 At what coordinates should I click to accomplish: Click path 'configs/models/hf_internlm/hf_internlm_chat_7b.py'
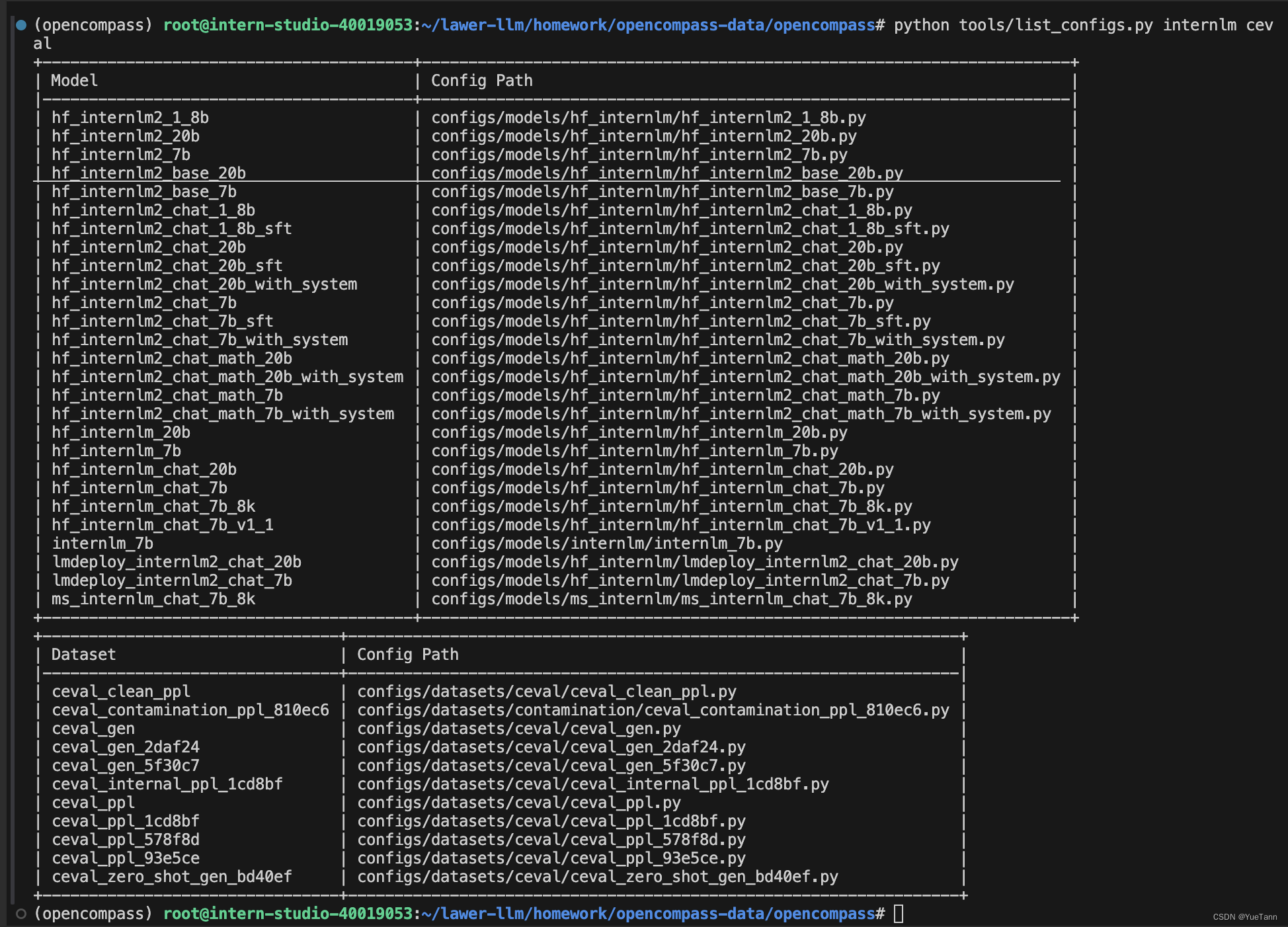point(658,488)
